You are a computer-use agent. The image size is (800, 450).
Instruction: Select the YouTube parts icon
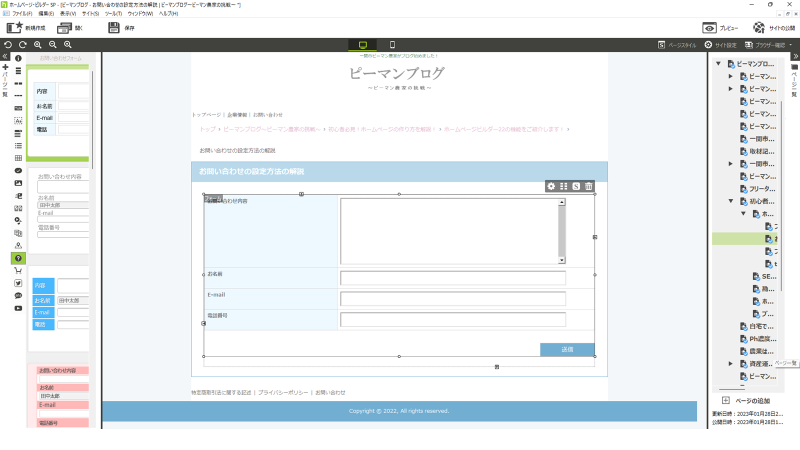pos(19,308)
